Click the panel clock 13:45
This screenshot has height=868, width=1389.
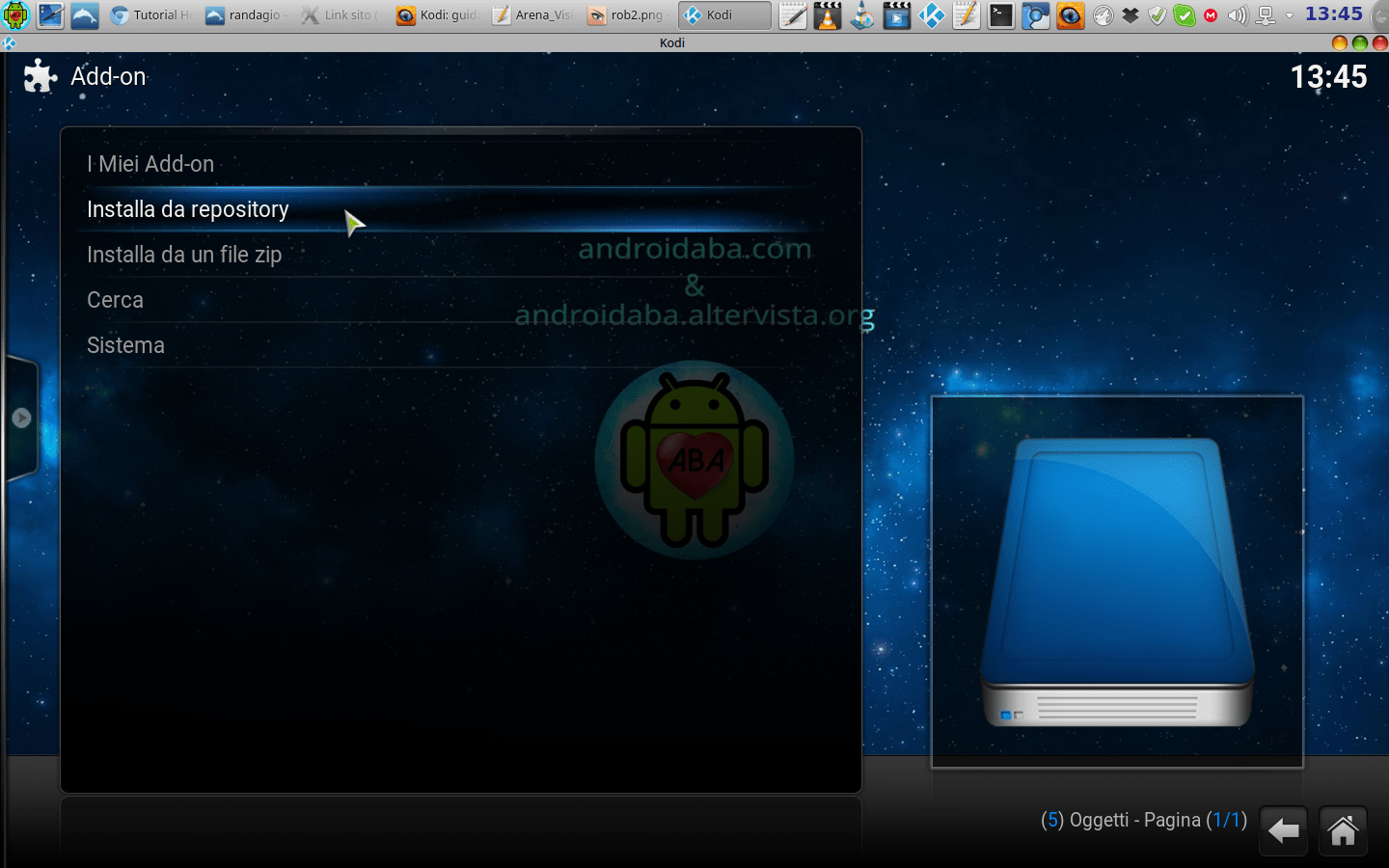(x=1334, y=14)
